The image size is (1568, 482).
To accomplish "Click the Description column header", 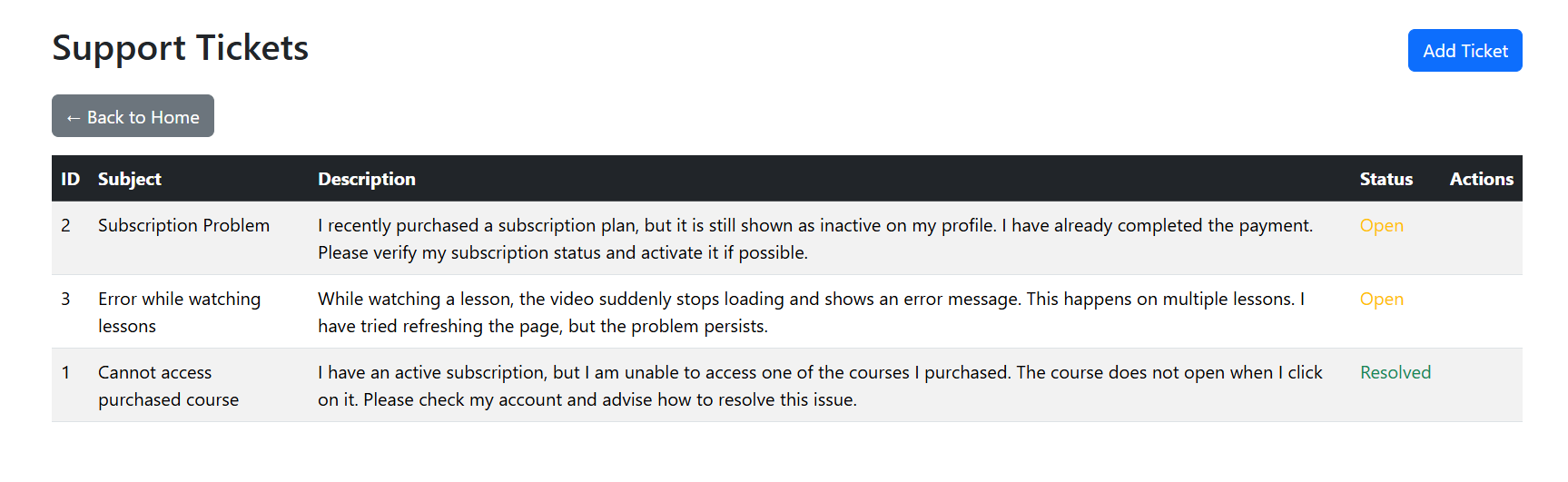I will coord(366,179).
